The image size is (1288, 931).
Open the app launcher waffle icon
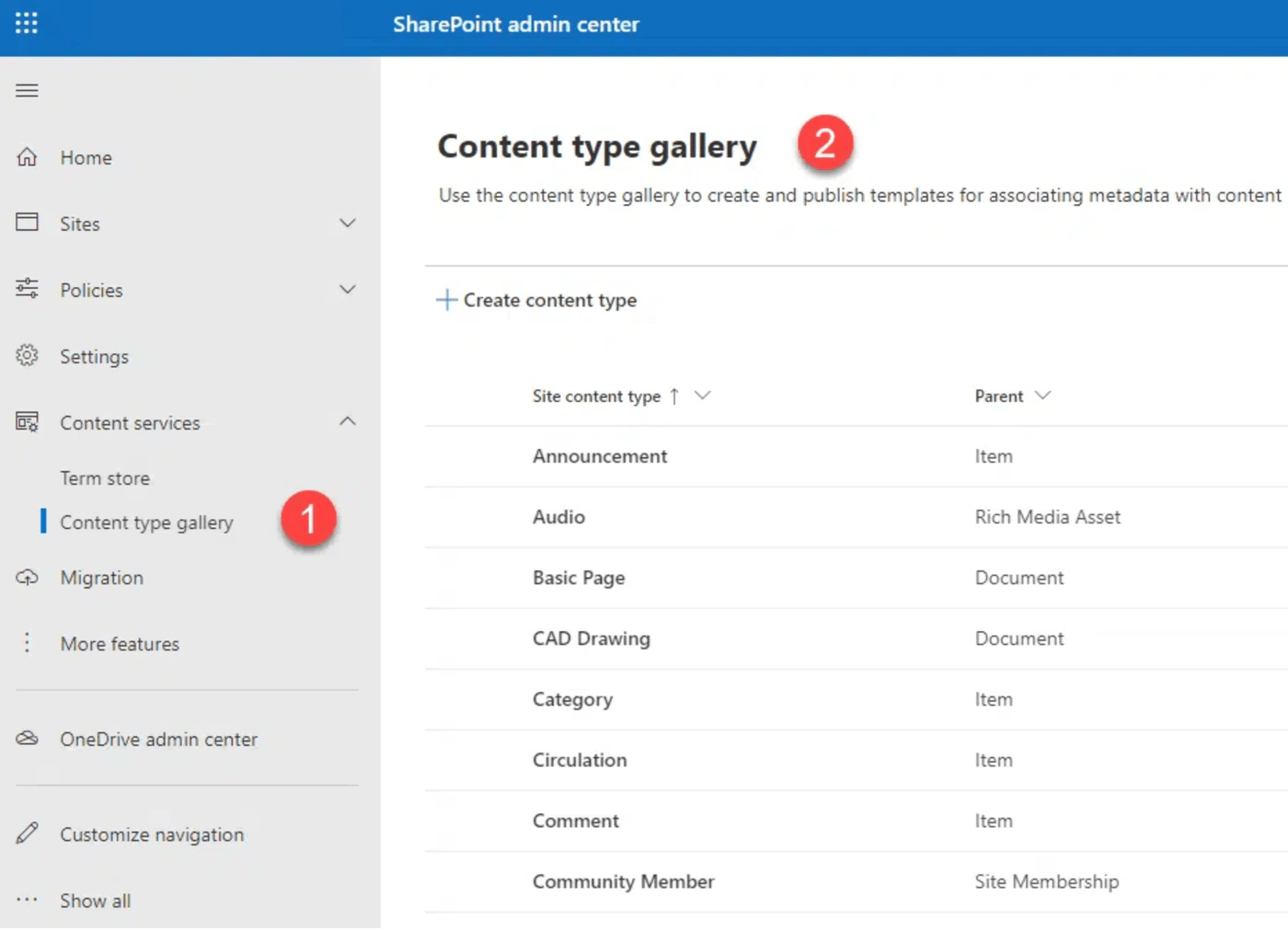(27, 23)
